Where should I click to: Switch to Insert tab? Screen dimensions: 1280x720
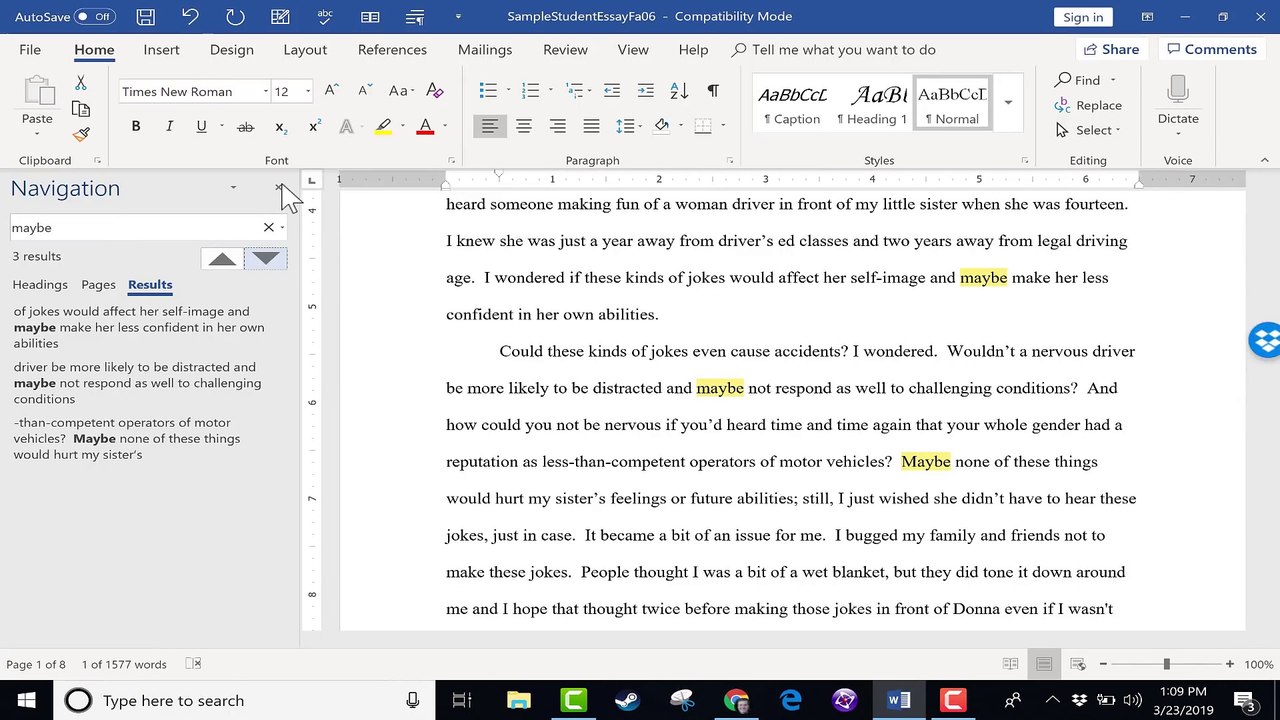click(161, 50)
